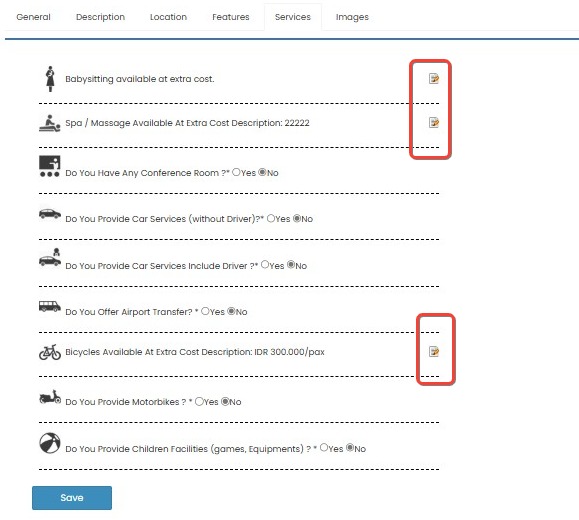Screen dimensions: 579x520
Task: Select the Services tab
Action: [293, 17]
